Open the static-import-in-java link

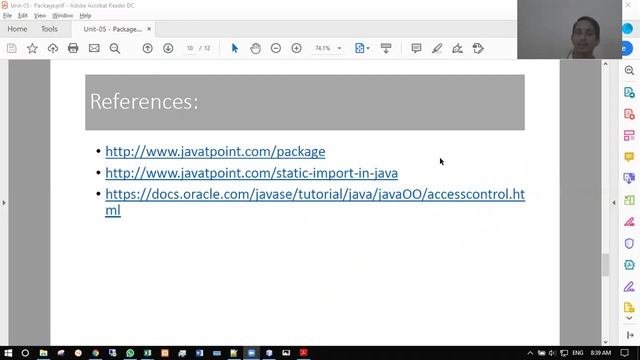click(251, 173)
